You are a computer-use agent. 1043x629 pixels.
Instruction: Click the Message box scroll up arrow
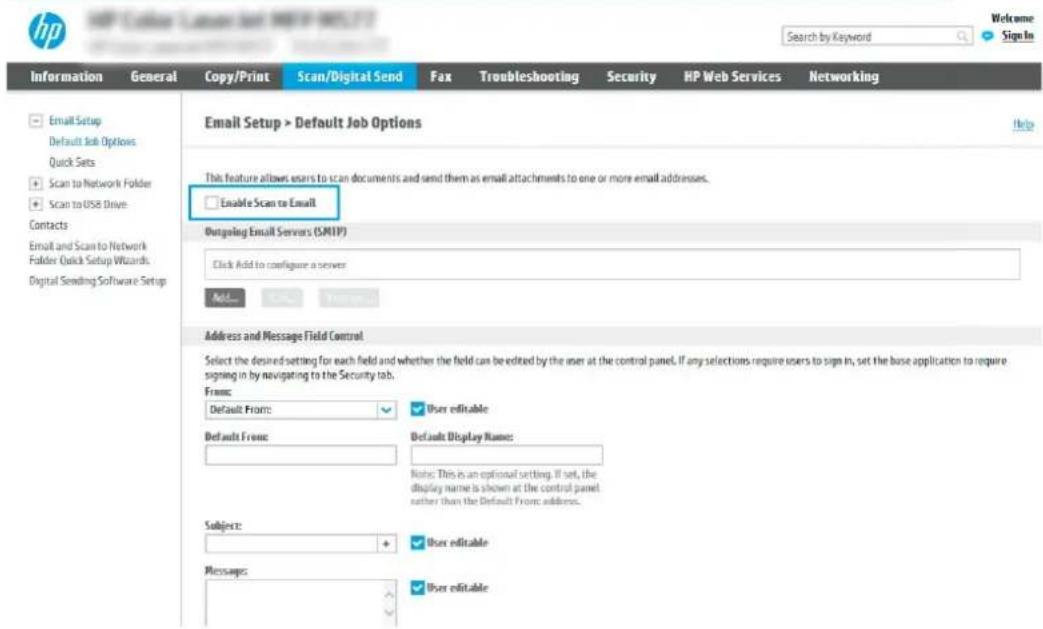(x=389, y=594)
